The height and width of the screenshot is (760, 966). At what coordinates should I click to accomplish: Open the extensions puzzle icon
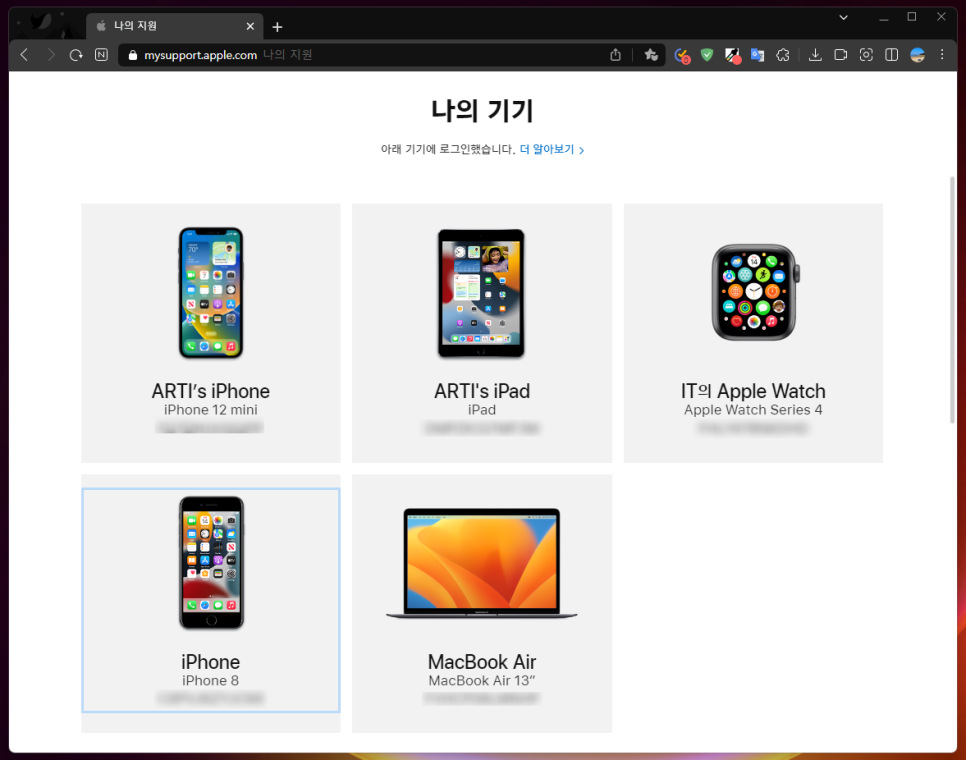click(x=783, y=55)
